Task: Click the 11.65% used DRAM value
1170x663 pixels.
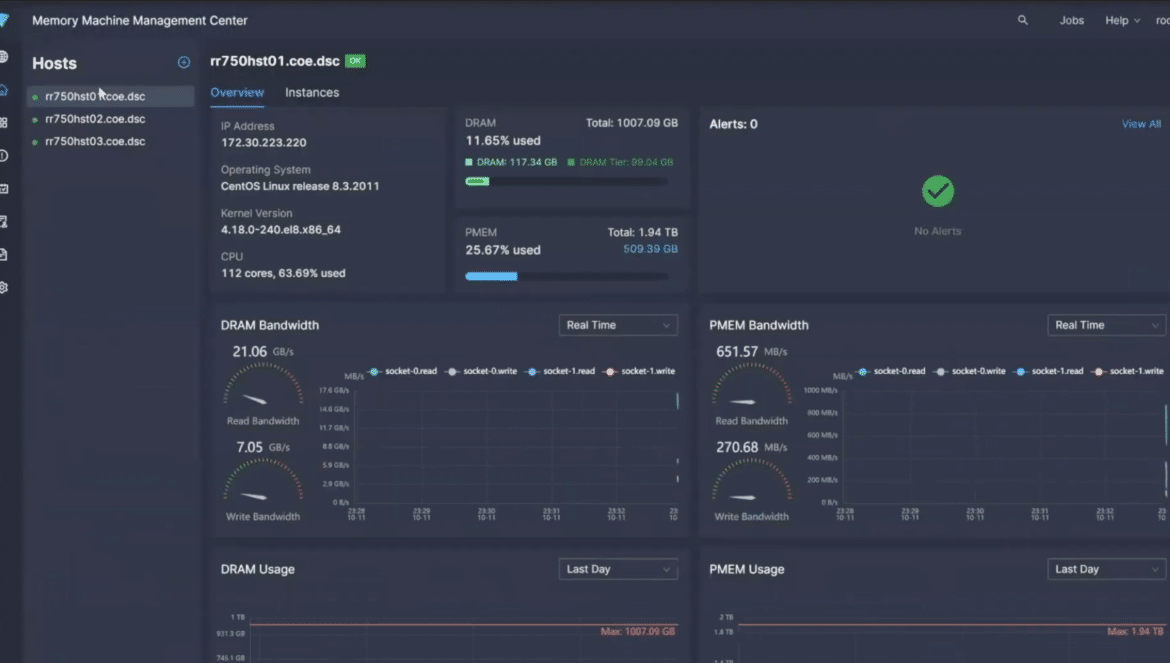Action: (503, 140)
